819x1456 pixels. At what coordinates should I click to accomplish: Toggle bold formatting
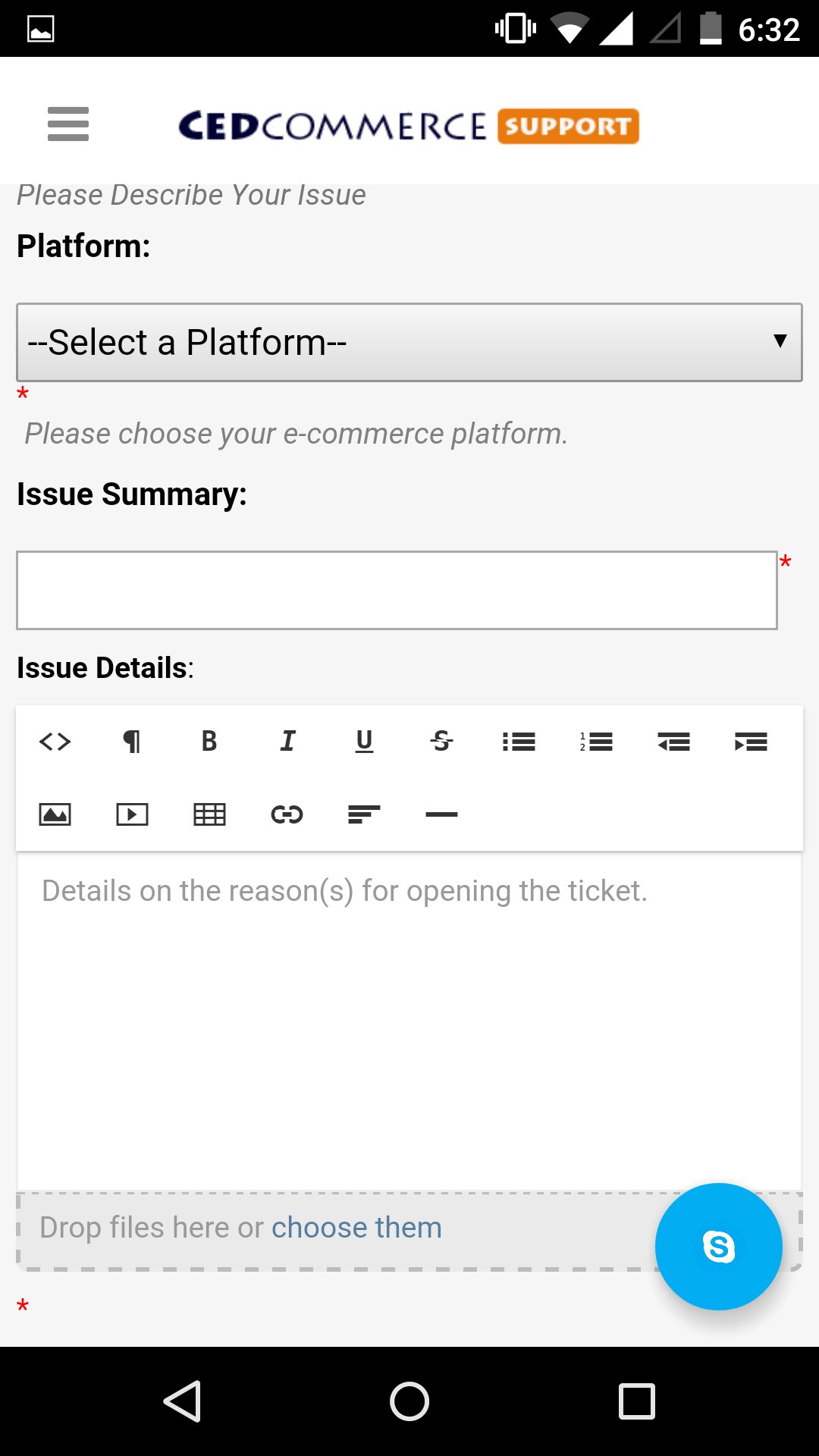pos(209,741)
